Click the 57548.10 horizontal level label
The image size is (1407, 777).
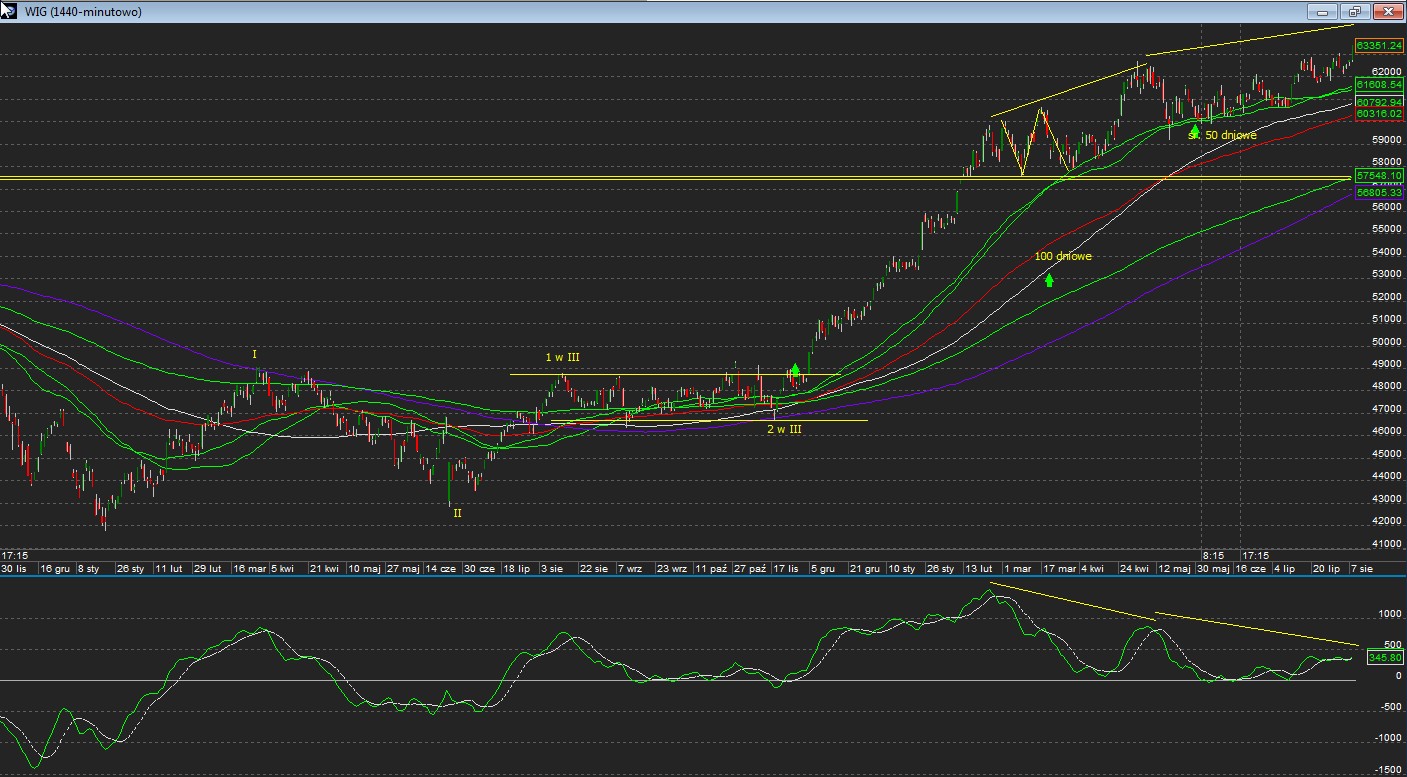pos(1379,175)
